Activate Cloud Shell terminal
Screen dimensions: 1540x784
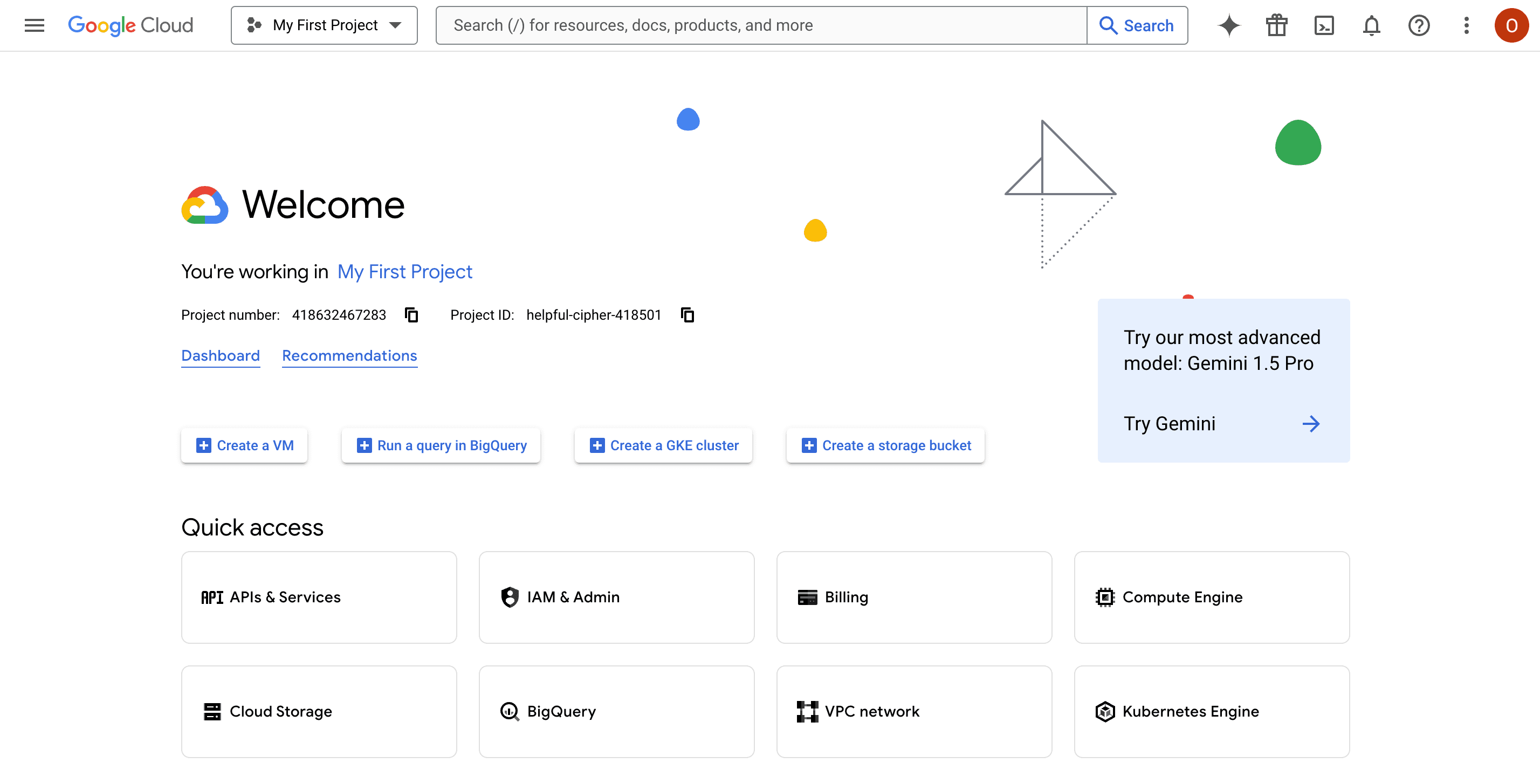tap(1324, 25)
